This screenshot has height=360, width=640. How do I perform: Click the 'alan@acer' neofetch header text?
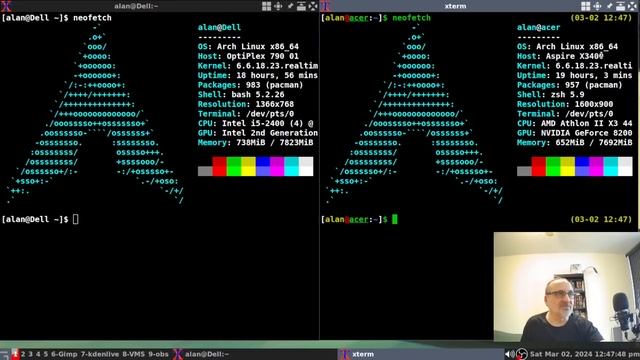pyautogui.click(x=538, y=27)
